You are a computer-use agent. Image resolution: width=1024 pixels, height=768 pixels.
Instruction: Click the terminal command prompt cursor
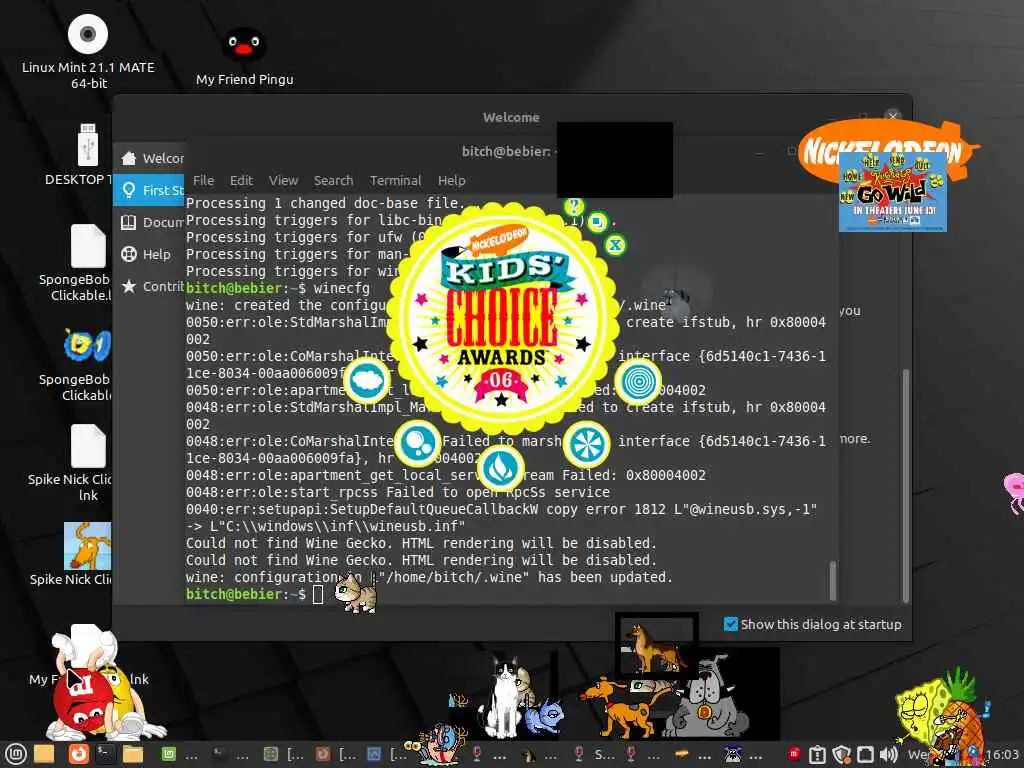[x=318, y=594]
